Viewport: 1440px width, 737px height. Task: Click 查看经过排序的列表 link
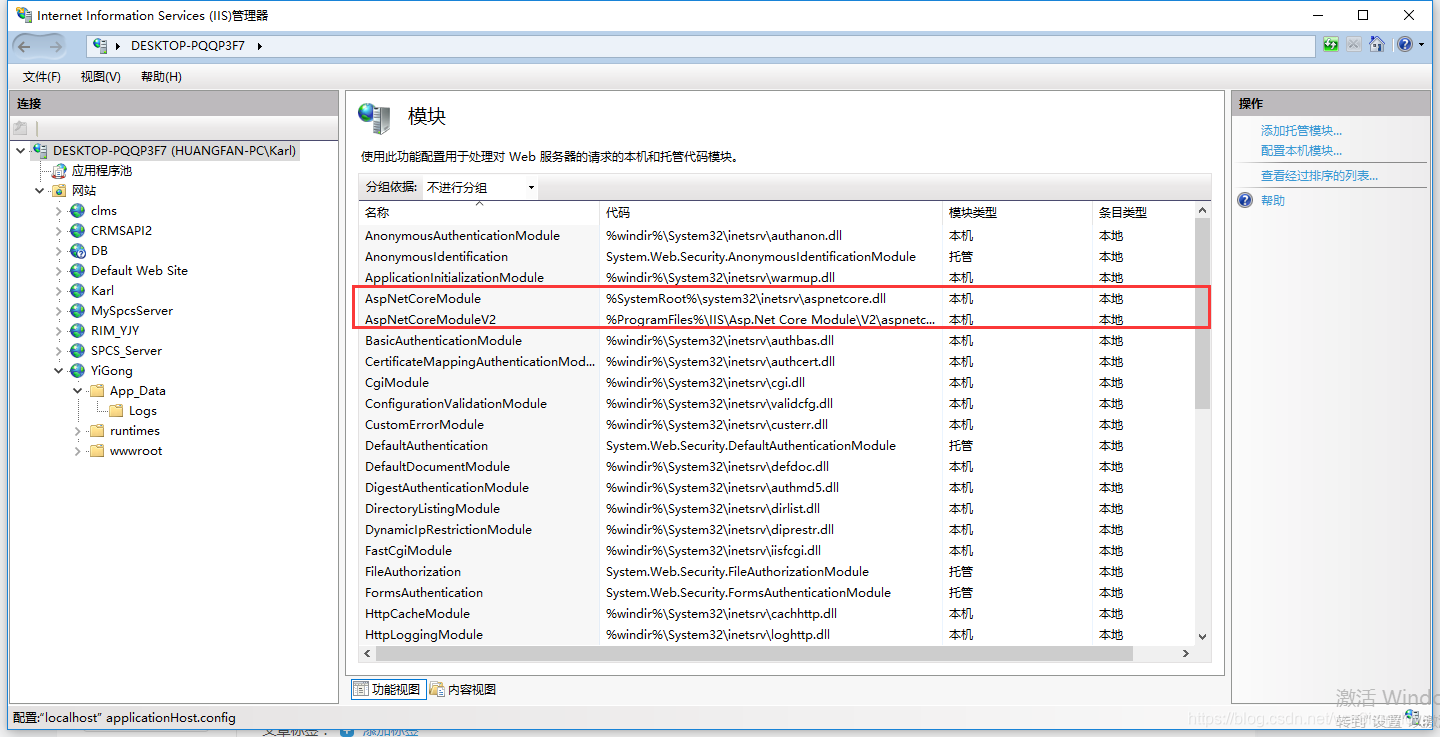pos(1319,176)
